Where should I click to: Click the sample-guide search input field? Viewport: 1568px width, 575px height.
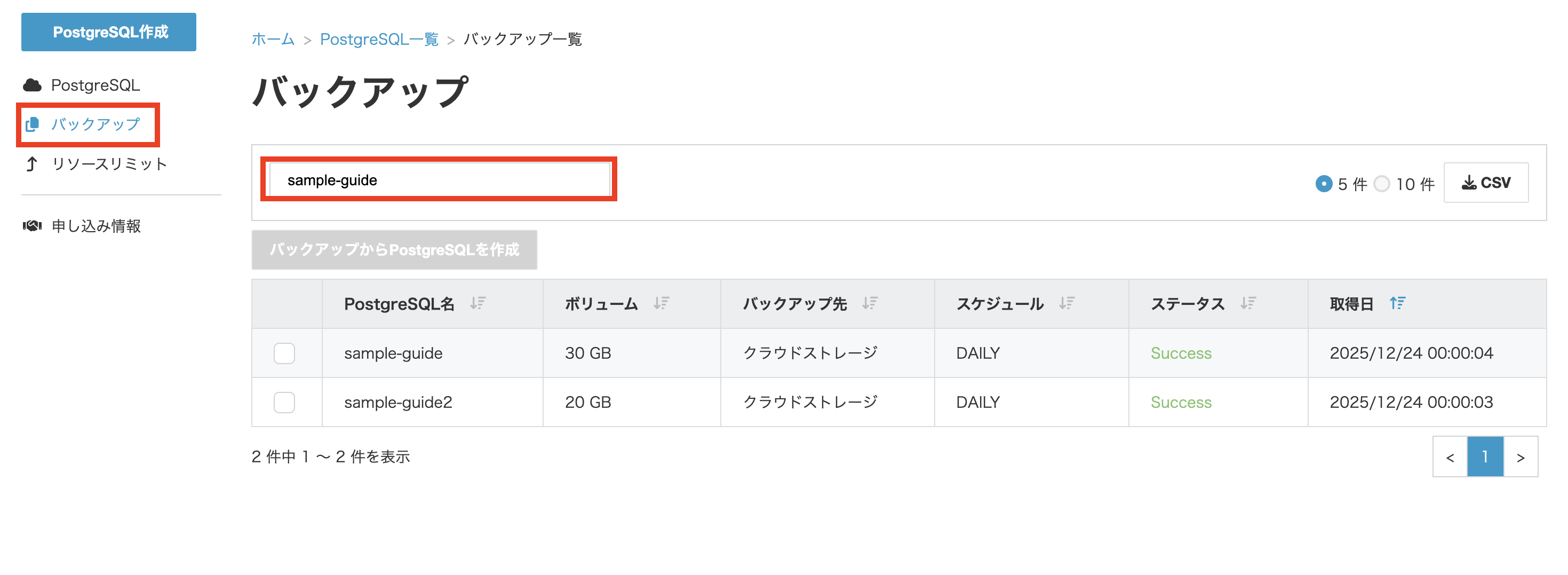click(440, 180)
